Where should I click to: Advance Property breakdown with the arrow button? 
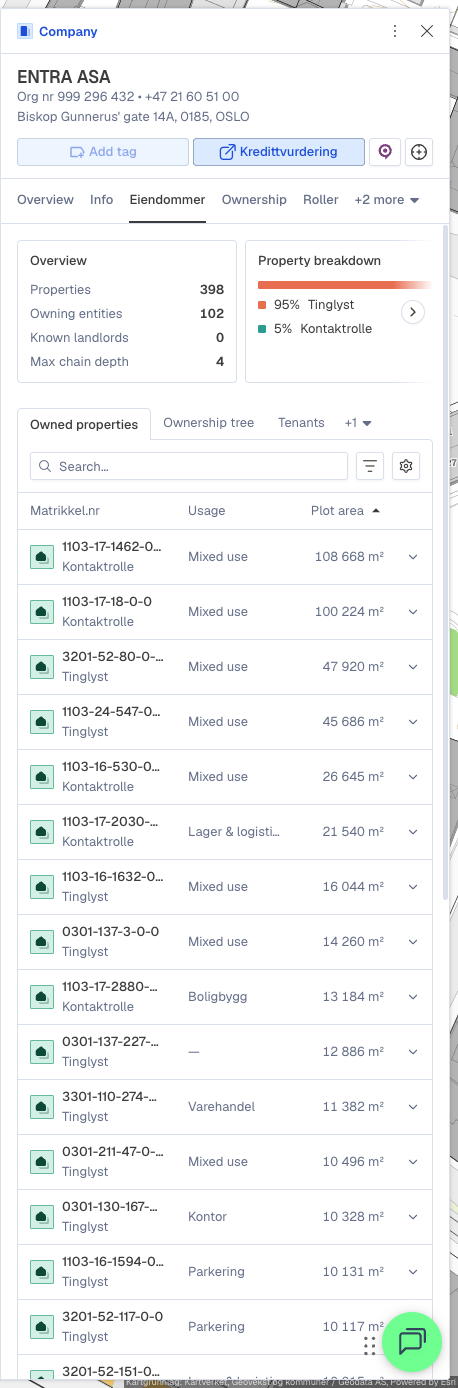(413, 312)
